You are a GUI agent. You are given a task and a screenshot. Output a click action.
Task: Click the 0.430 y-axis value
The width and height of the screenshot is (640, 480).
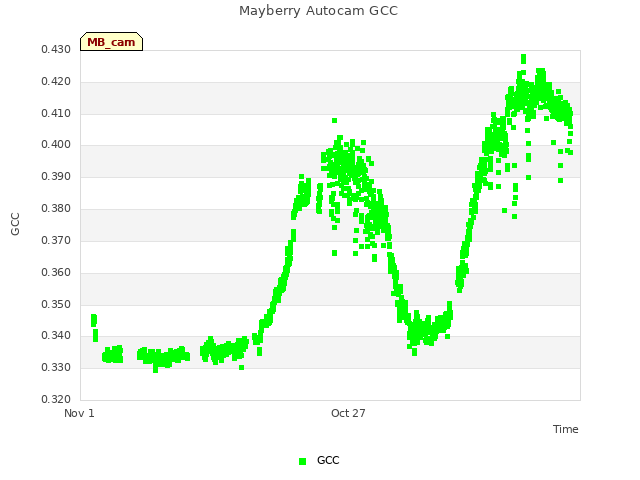click(x=56, y=49)
